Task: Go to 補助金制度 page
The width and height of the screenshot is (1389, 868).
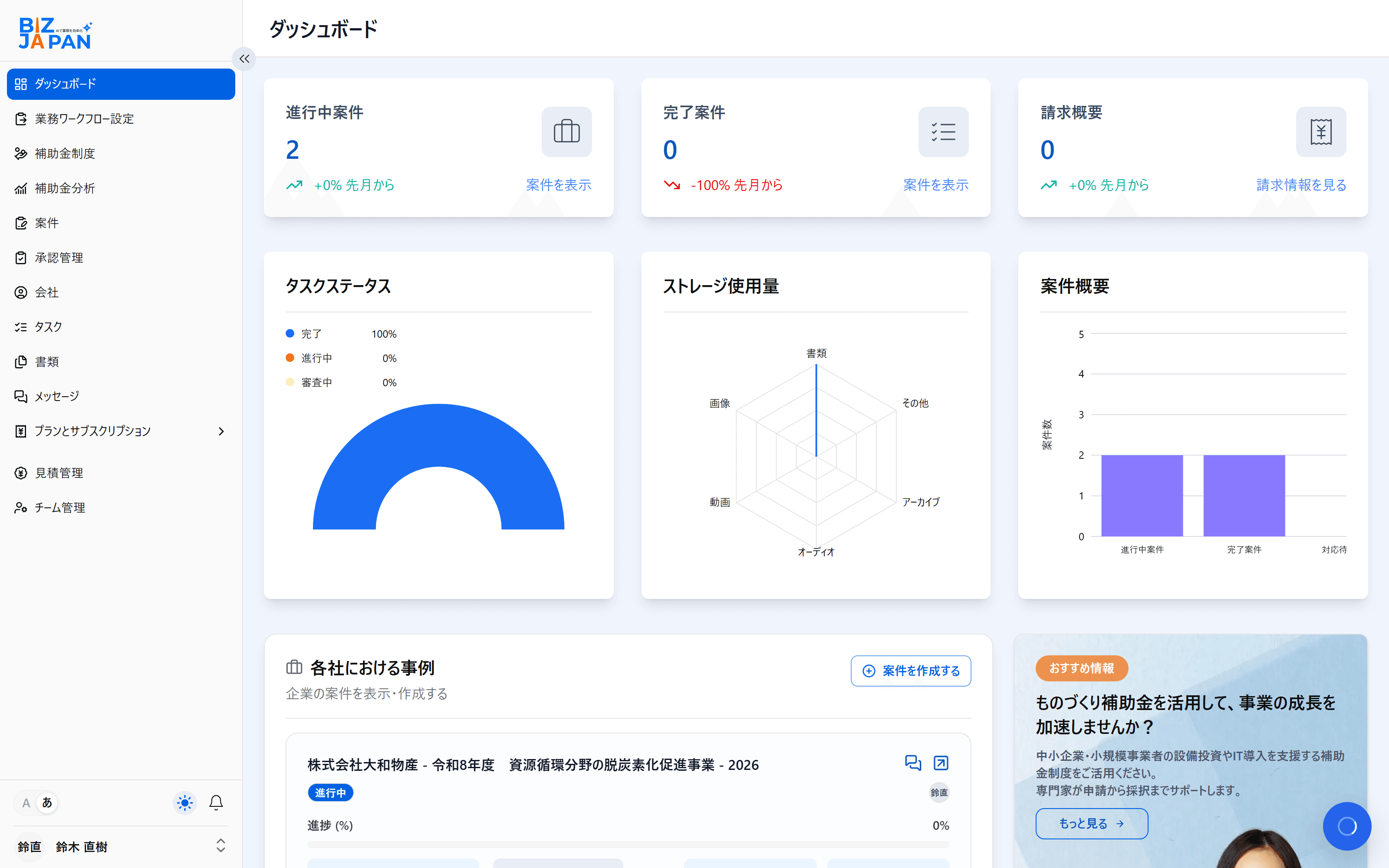Action: pos(121,153)
